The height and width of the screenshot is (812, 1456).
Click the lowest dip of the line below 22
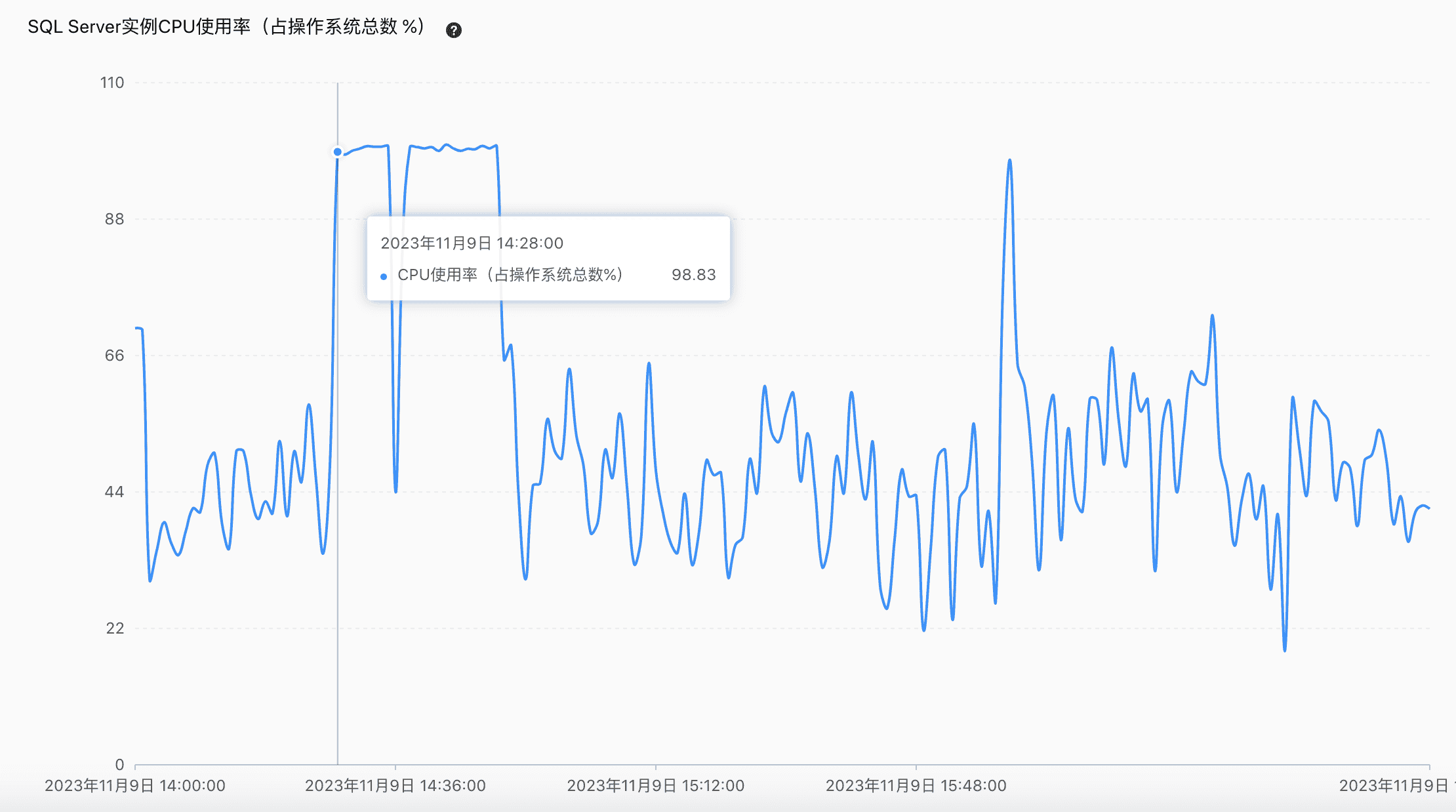coord(1284,650)
